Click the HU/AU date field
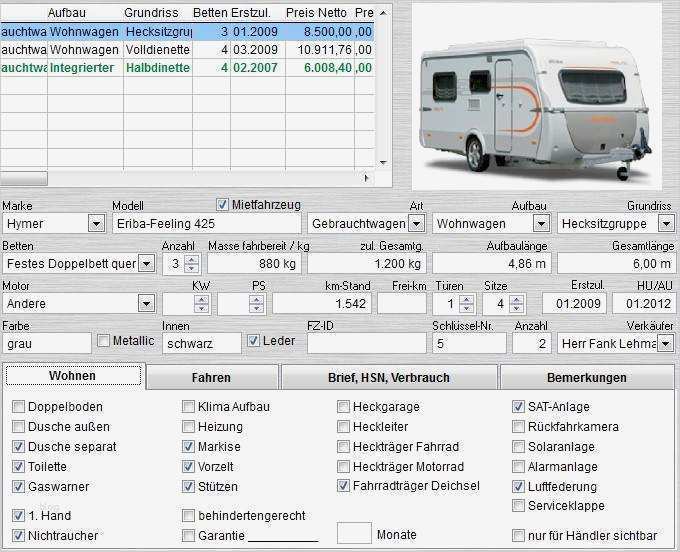The height and width of the screenshot is (552, 680). pos(644,304)
